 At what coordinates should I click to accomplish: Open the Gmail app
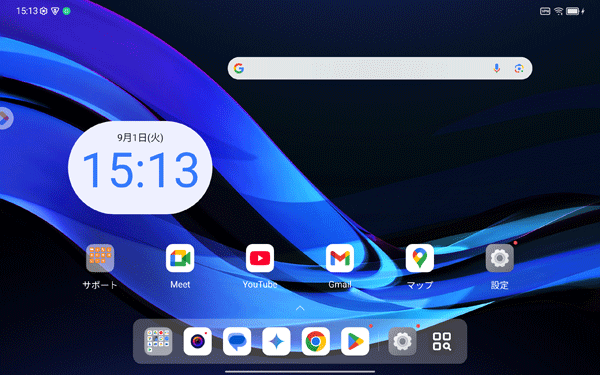coord(340,258)
